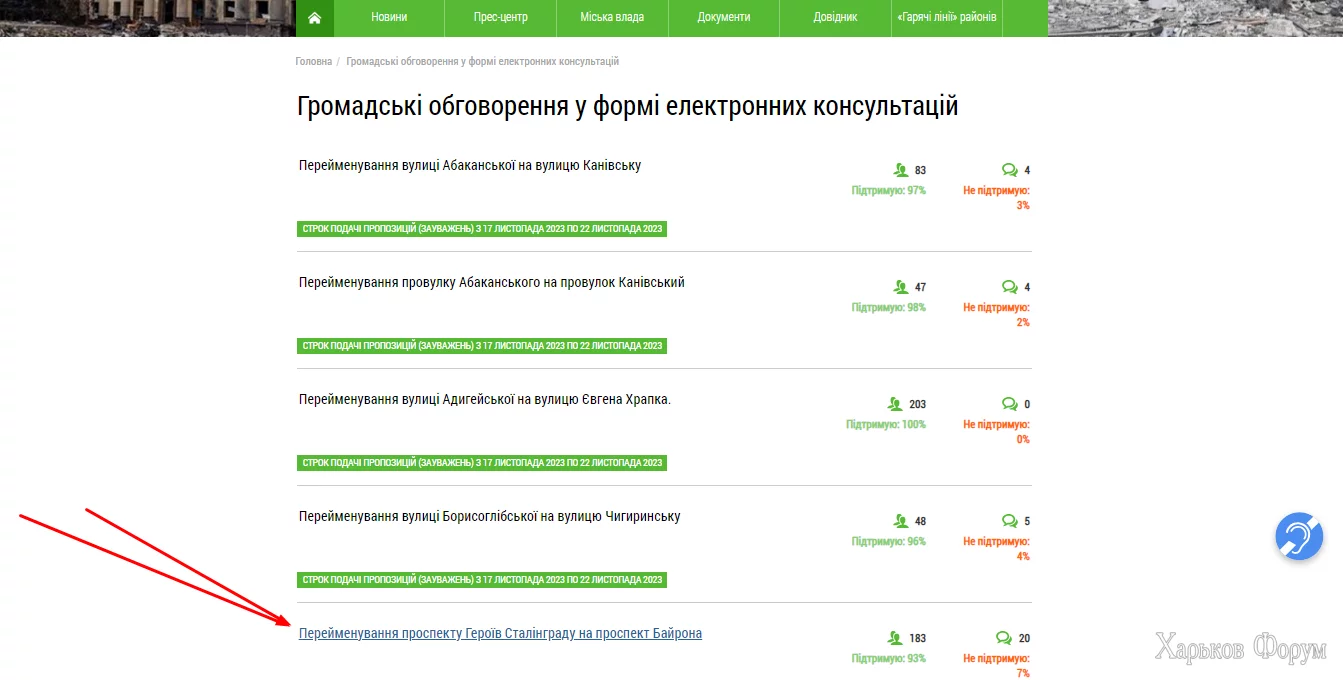The width and height of the screenshot is (1343, 680).
Task: Click the deadline badge under Адигейської
Action: click(x=482, y=463)
